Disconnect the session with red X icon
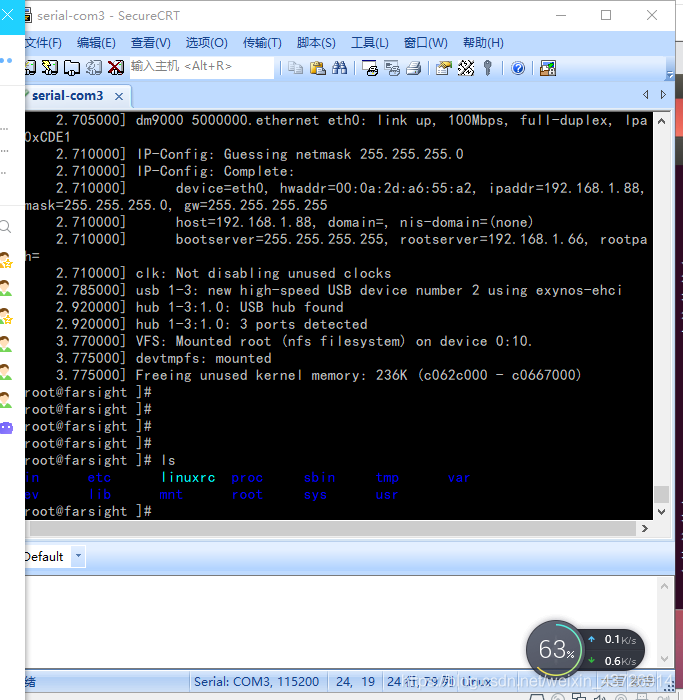The height and width of the screenshot is (700, 683). [116, 68]
